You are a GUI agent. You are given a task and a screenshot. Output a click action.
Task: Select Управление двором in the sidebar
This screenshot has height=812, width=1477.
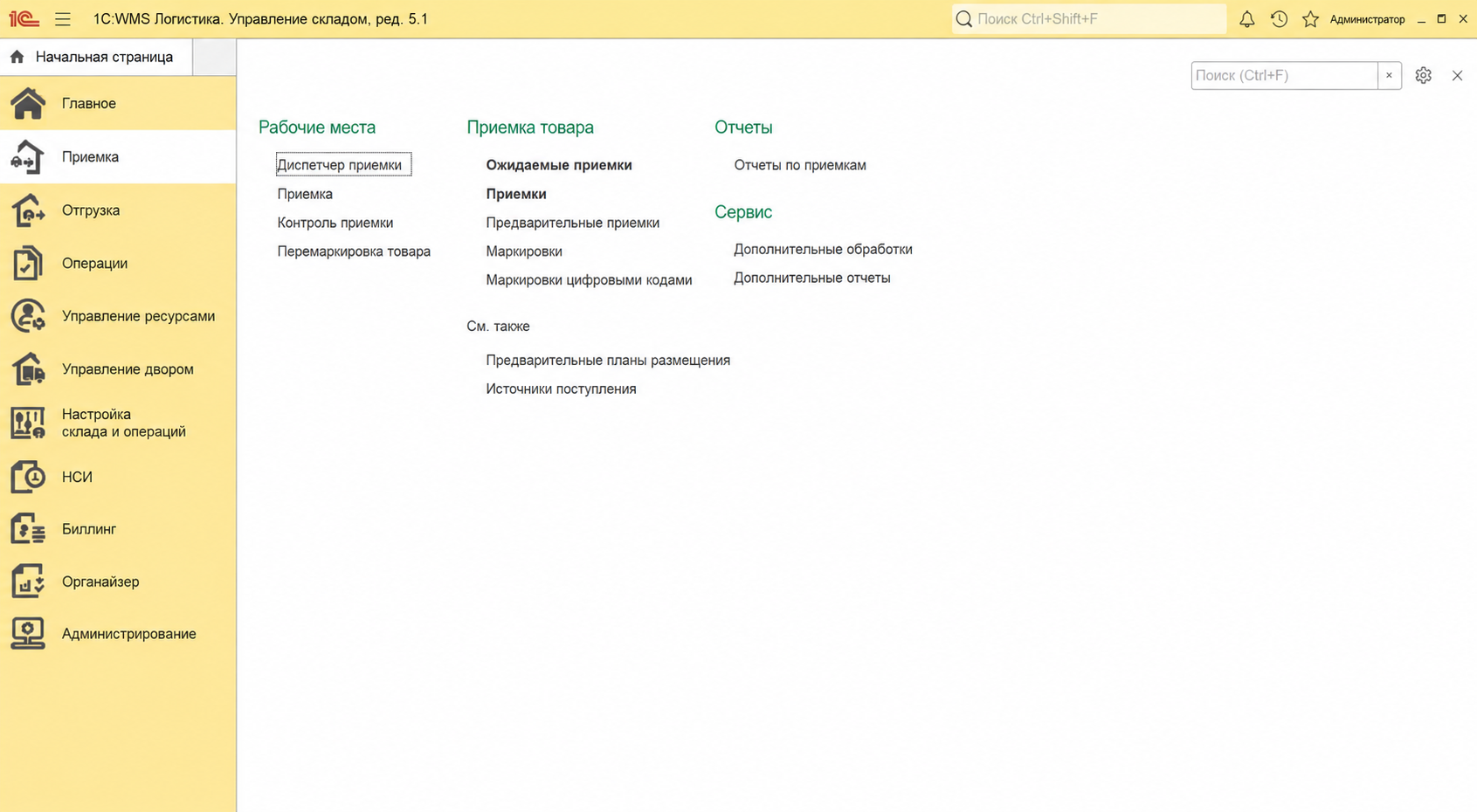click(118, 368)
